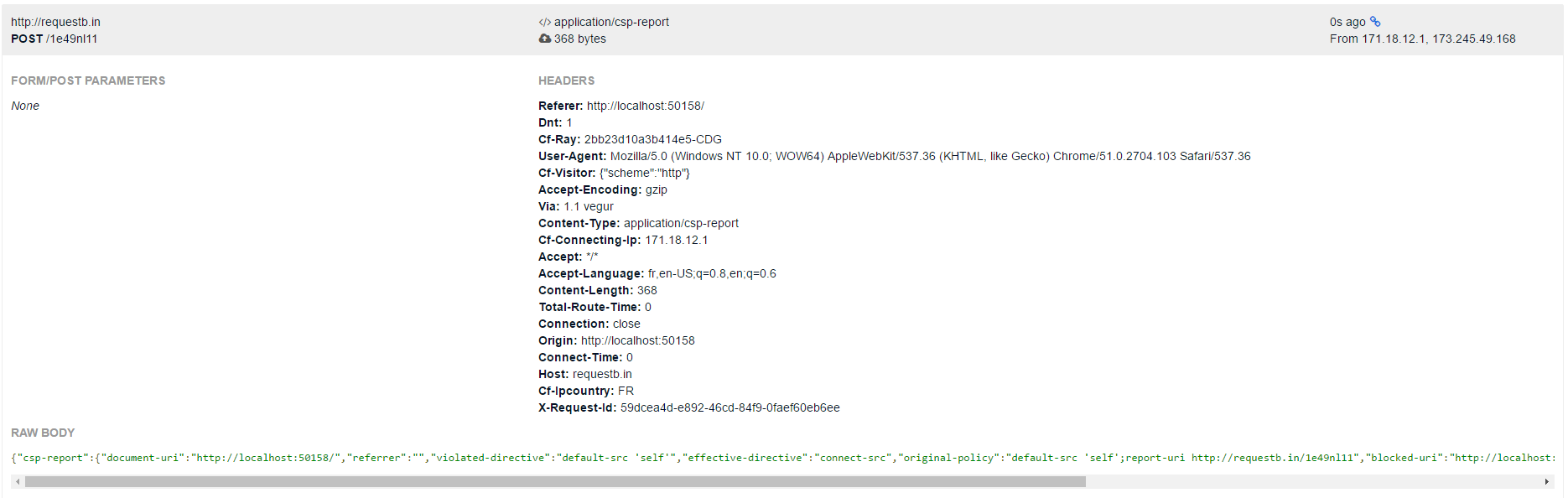Click the POST /1e49nl11 request path
1568x498 pixels.
point(55,39)
